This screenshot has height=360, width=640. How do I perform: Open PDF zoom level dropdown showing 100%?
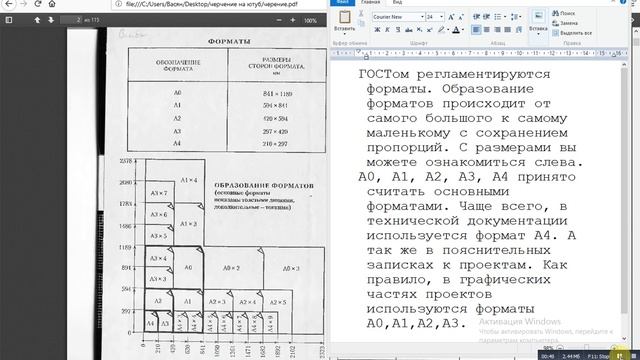(312, 20)
